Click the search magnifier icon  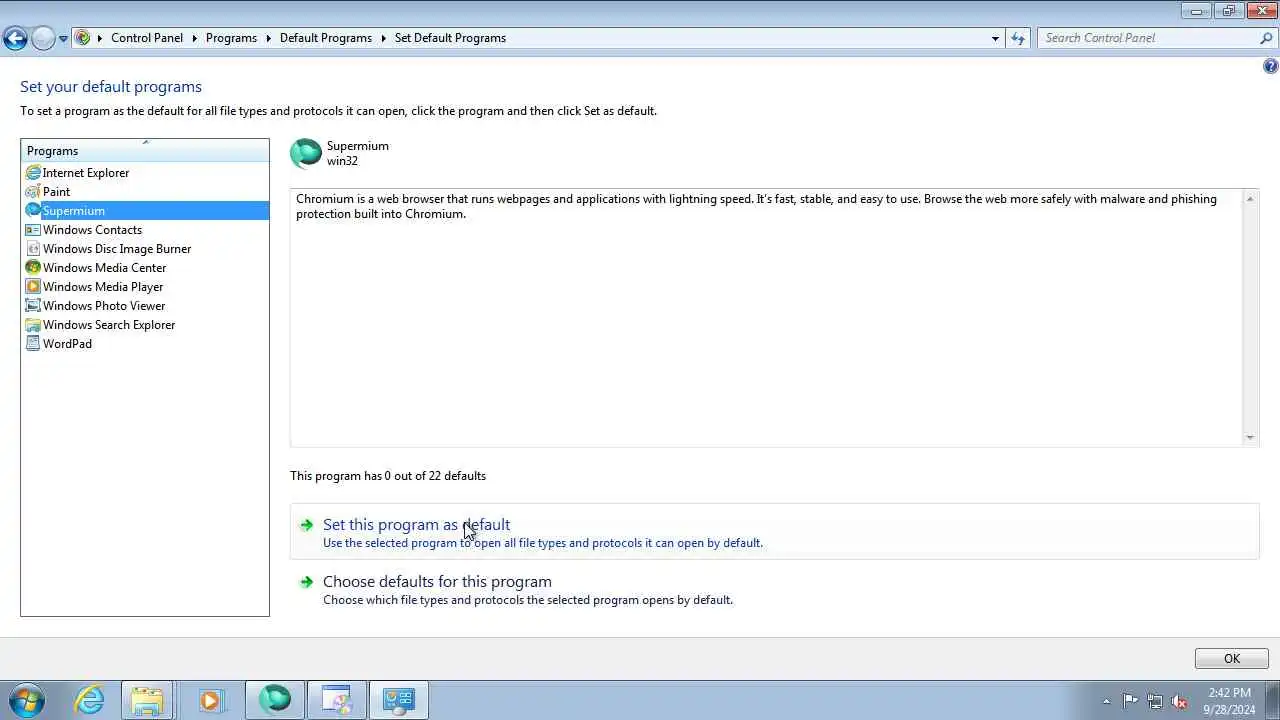[x=1266, y=38]
